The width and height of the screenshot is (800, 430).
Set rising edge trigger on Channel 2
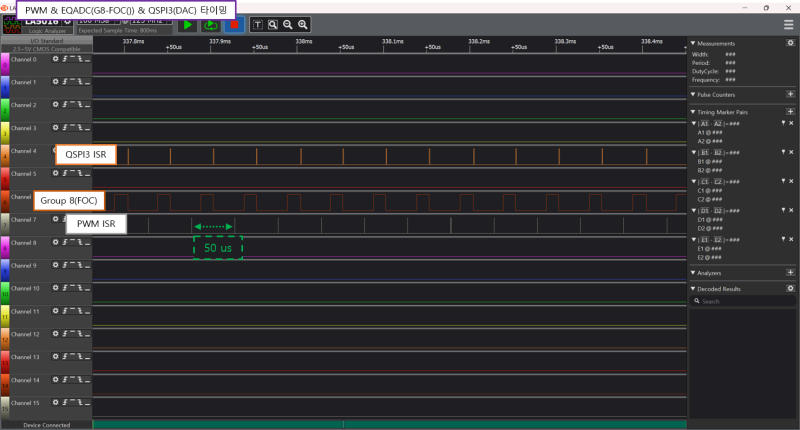coord(65,105)
